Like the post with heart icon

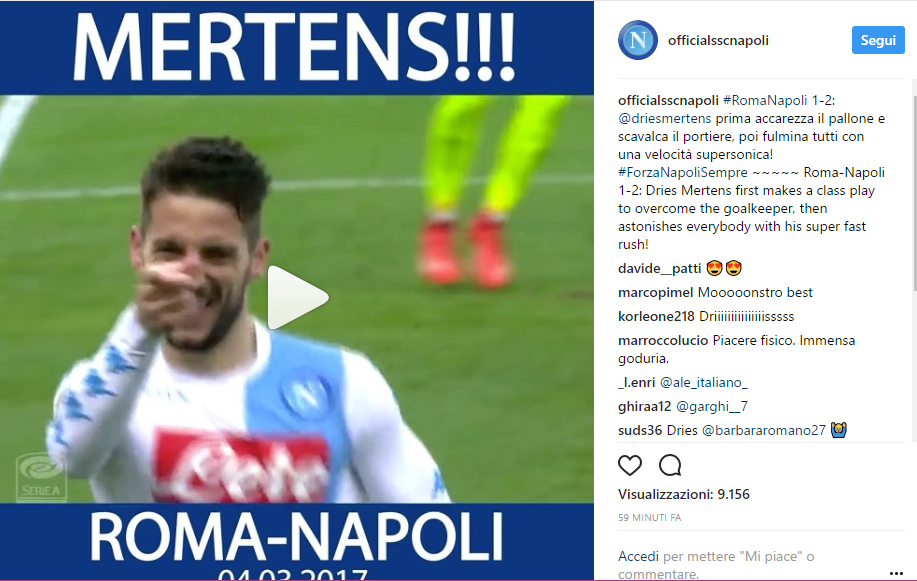pyautogui.click(x=630, y=465)
